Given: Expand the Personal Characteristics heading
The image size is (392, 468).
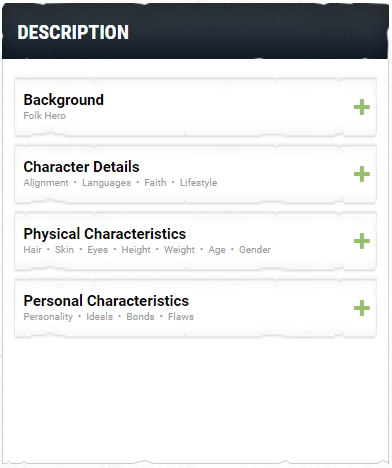Looking at the screenshot, I should tap(106, 301).
